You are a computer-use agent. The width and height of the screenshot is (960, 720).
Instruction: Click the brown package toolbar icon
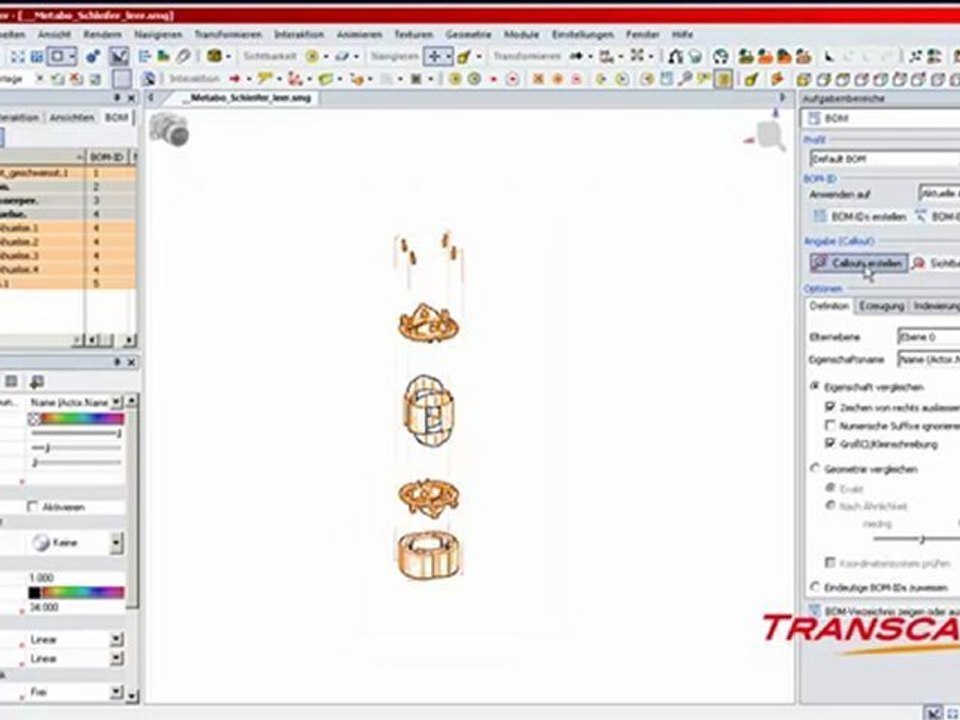click(x=214, y=56)
